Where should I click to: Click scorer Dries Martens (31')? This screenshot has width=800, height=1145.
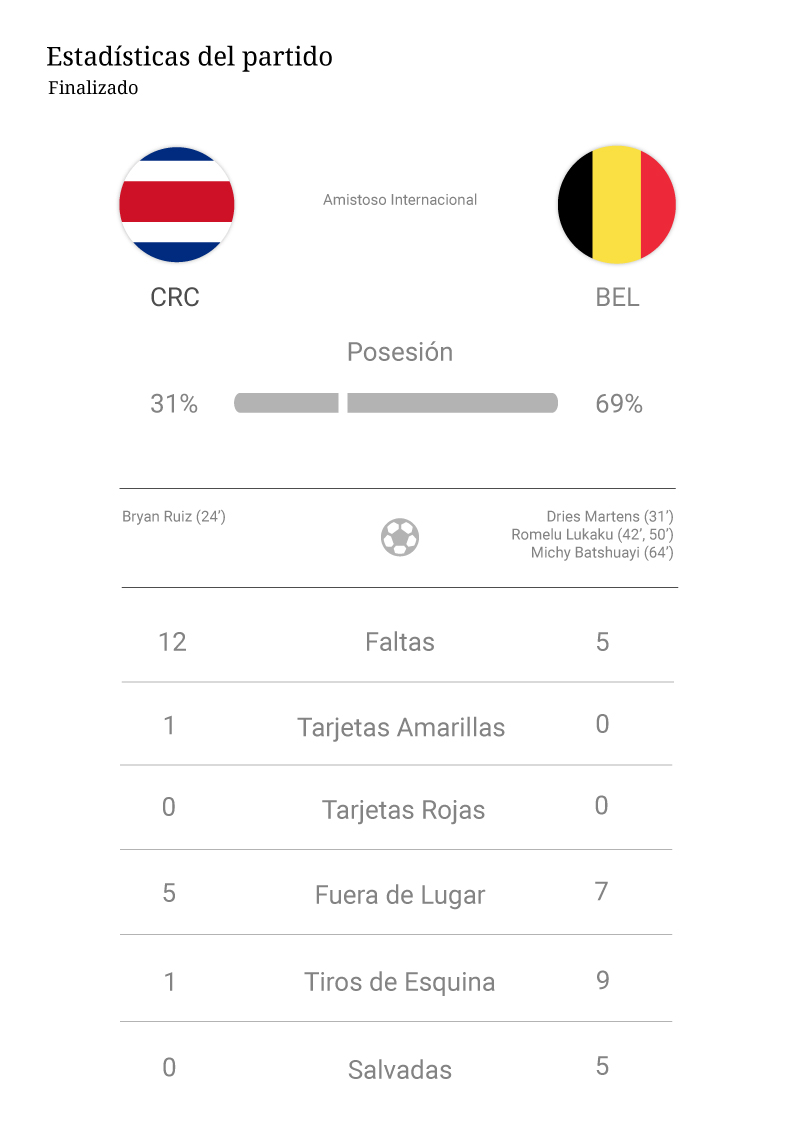(x=609, y=517)
